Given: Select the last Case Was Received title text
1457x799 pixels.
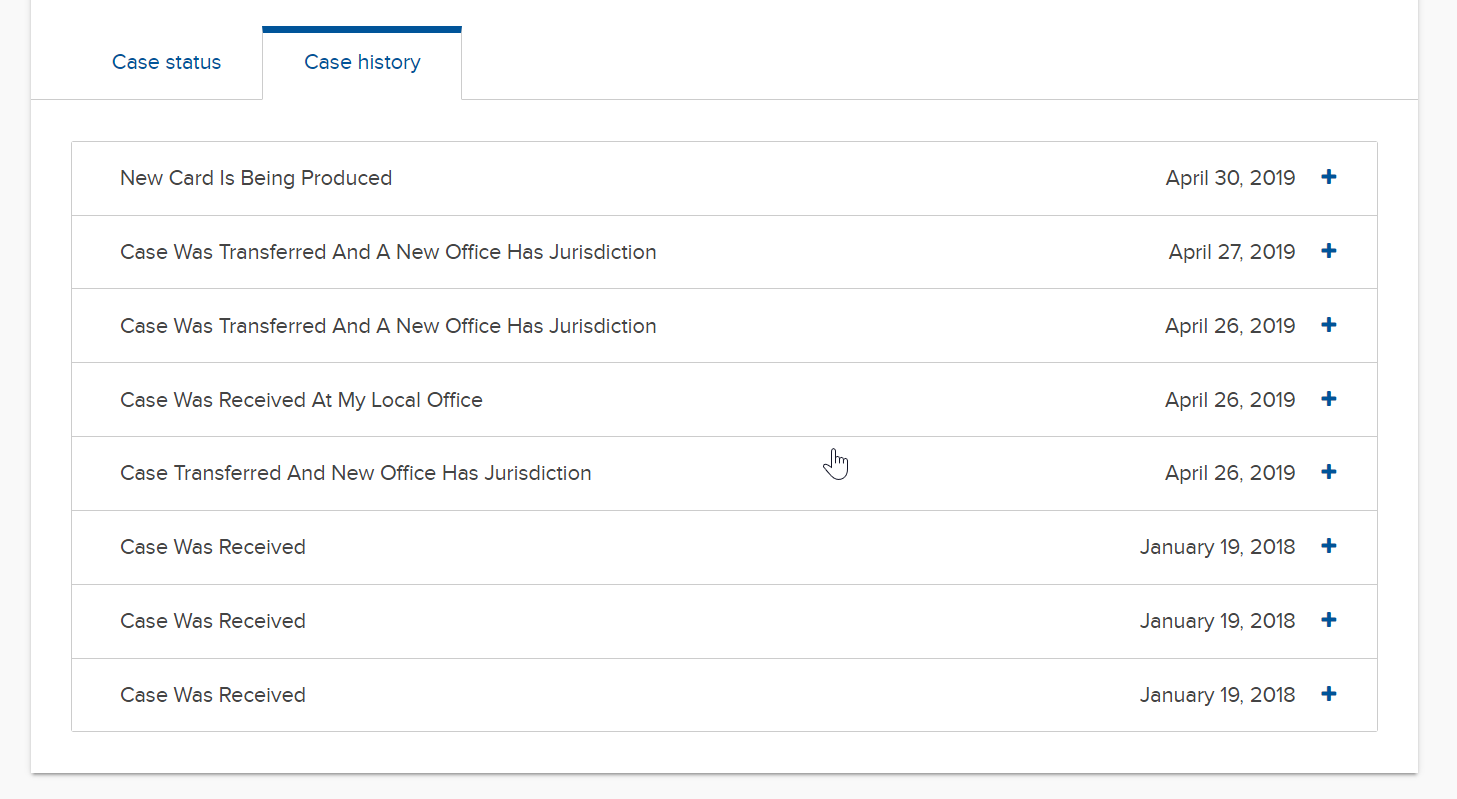Looking at the screenshot, I should pyautogui.click(x=213, y=695).
